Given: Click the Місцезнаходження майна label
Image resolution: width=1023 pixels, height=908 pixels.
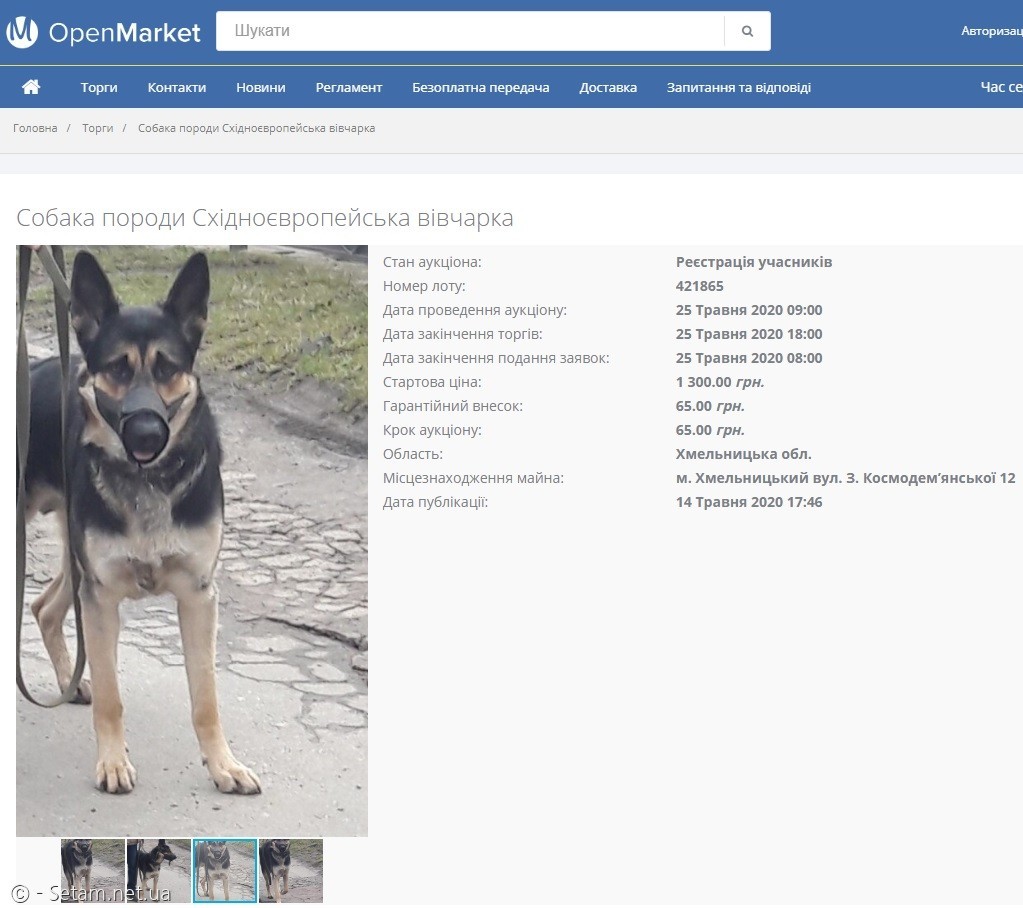Looking at the screenshot, I should tap(473, 478).
